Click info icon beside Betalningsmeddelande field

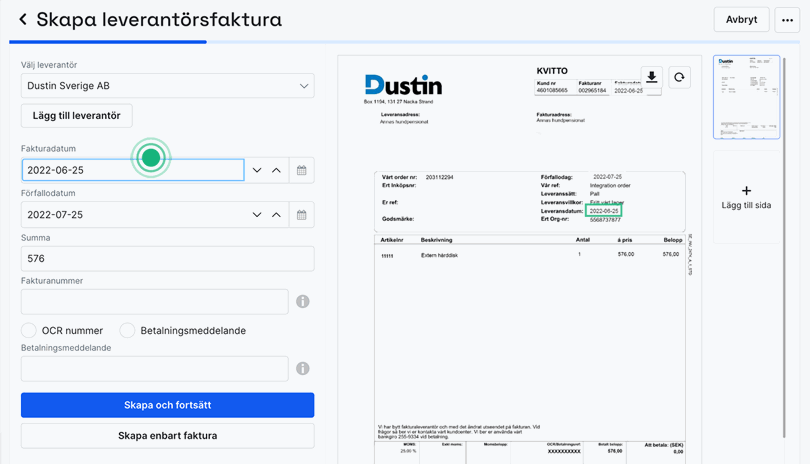302,369
